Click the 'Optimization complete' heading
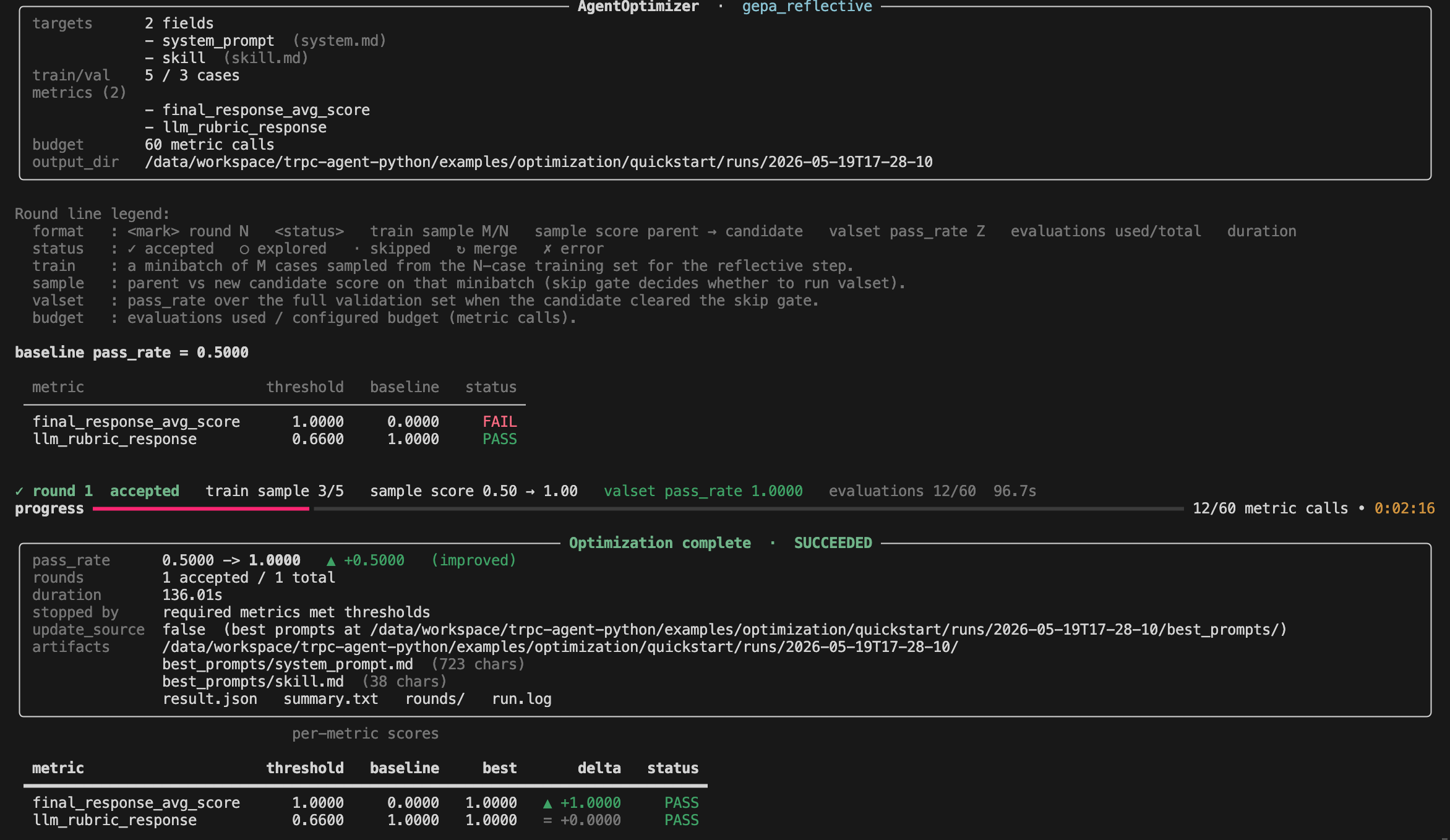 (660, 543)
